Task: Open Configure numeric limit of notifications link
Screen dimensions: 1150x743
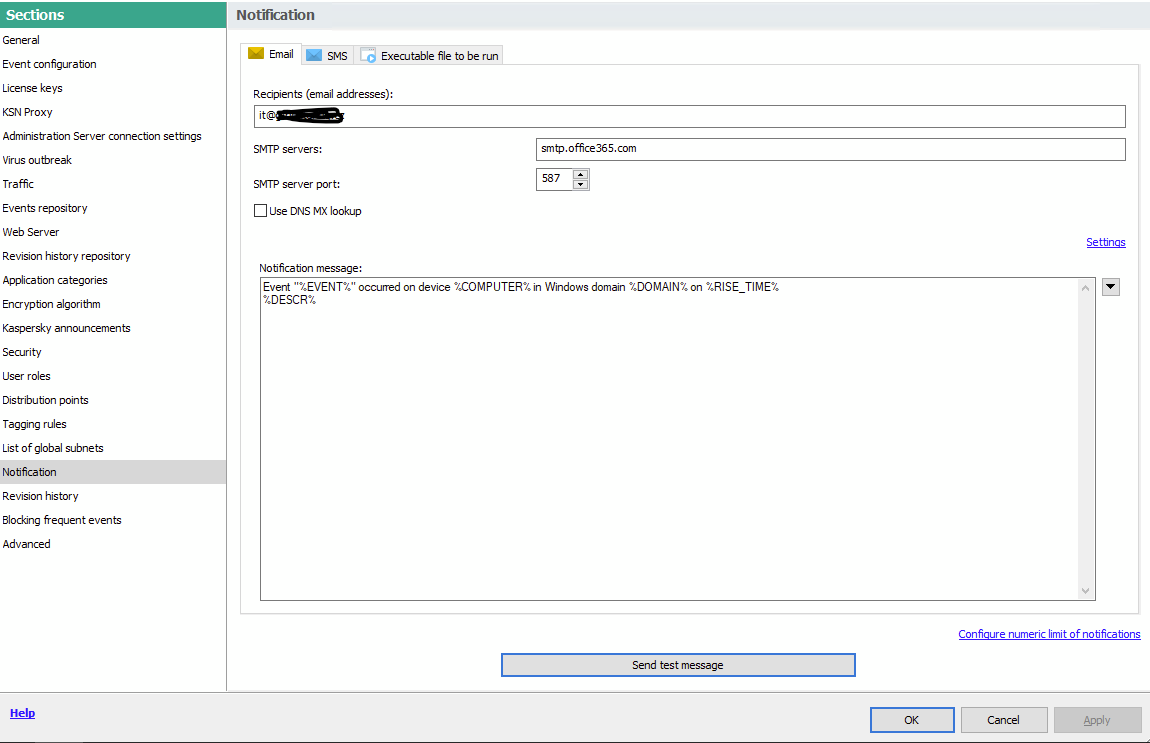Action: pyautogui.click(x=1049, y=634)
